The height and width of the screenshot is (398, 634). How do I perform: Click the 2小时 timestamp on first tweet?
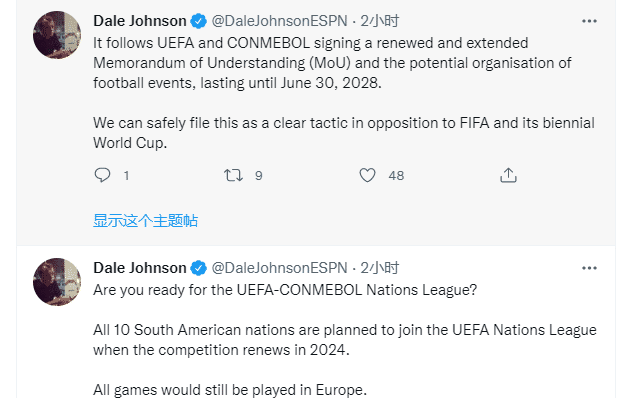[380, 21]
